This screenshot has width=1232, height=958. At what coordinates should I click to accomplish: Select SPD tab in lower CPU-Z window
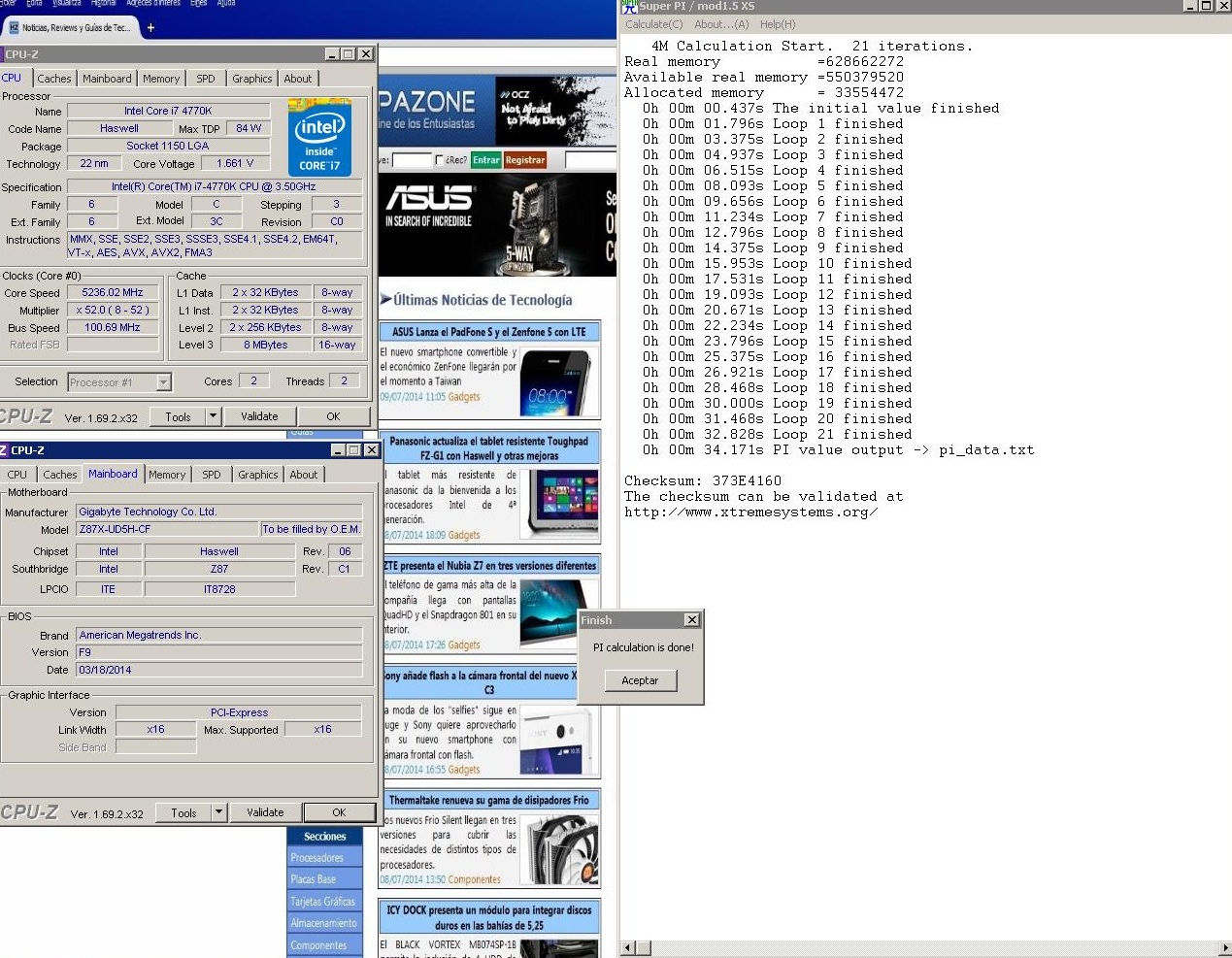click(211, 475)
